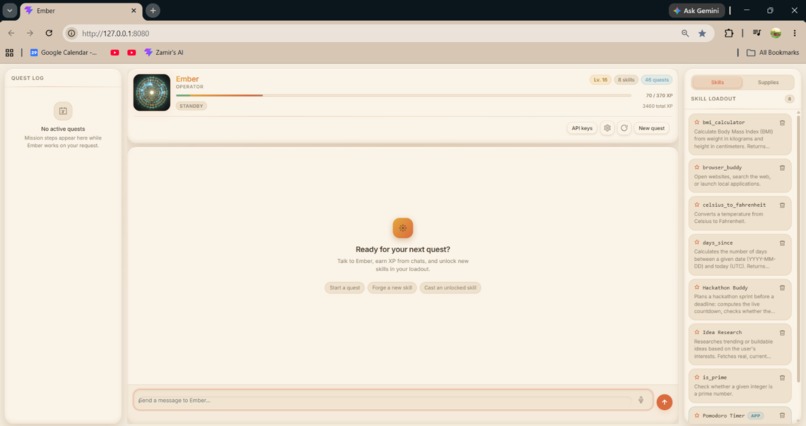Click the refresh icon next to New quest
Image resolution: width=806 pixels, height=426 pixels.
(x=624, y=128)
